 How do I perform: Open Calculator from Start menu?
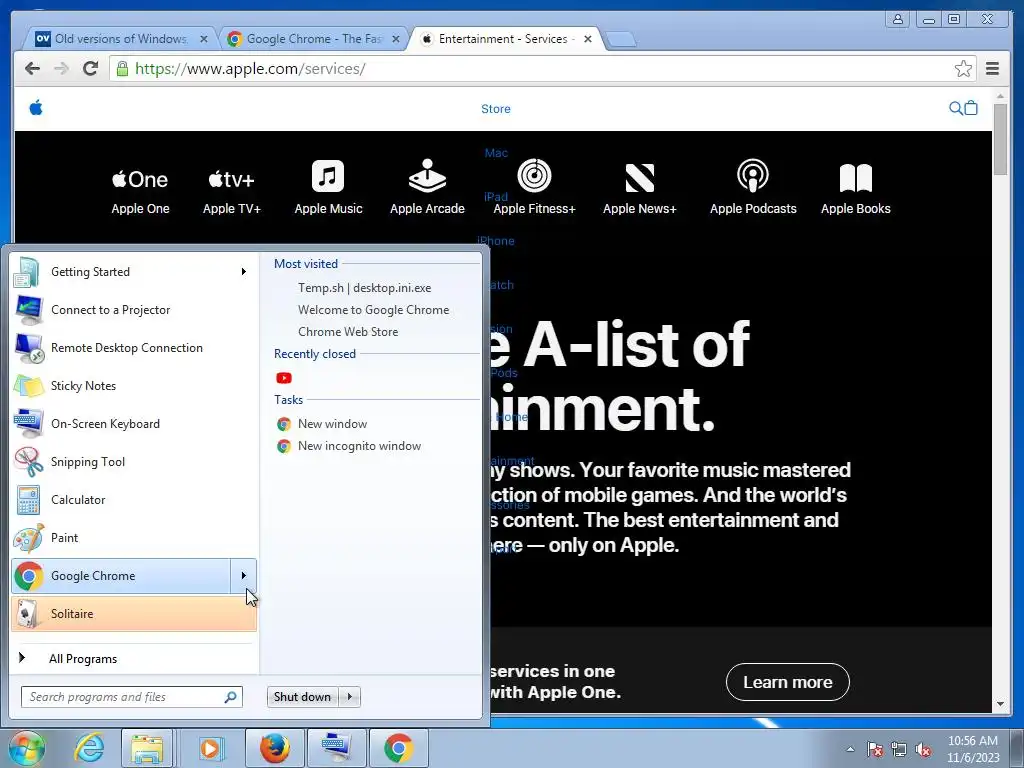point(134,499)
